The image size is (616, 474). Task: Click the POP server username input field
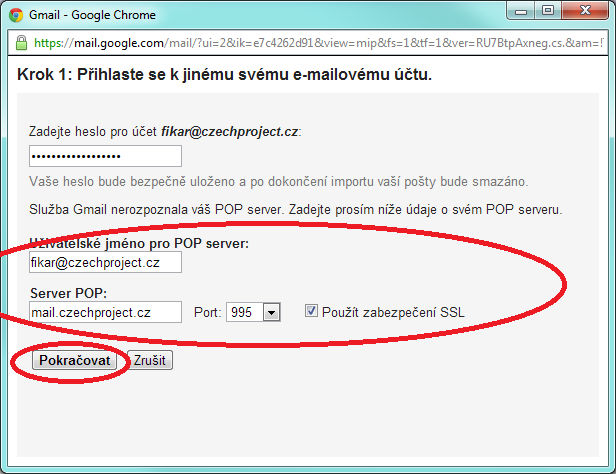(105, 262)
